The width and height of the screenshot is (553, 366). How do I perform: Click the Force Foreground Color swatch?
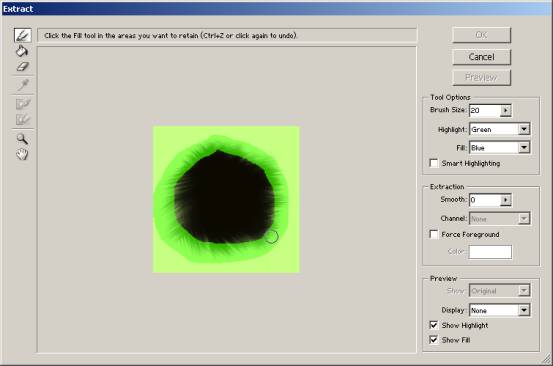click(x=490, y=252)
